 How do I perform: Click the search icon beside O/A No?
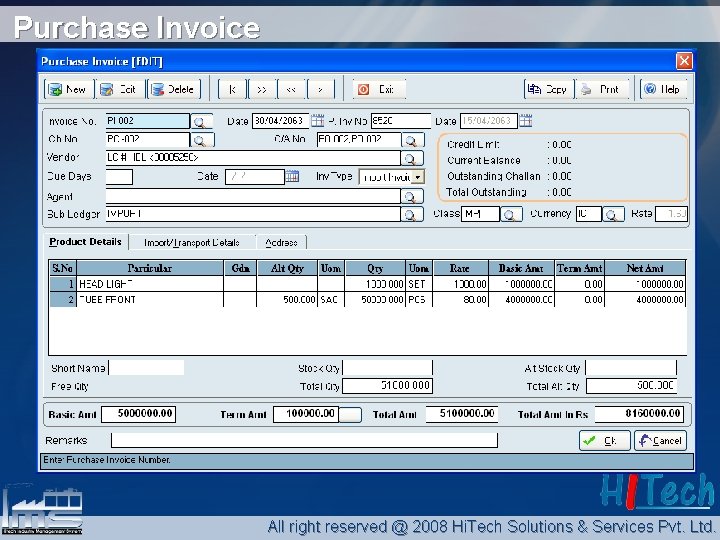coord(413,140)
